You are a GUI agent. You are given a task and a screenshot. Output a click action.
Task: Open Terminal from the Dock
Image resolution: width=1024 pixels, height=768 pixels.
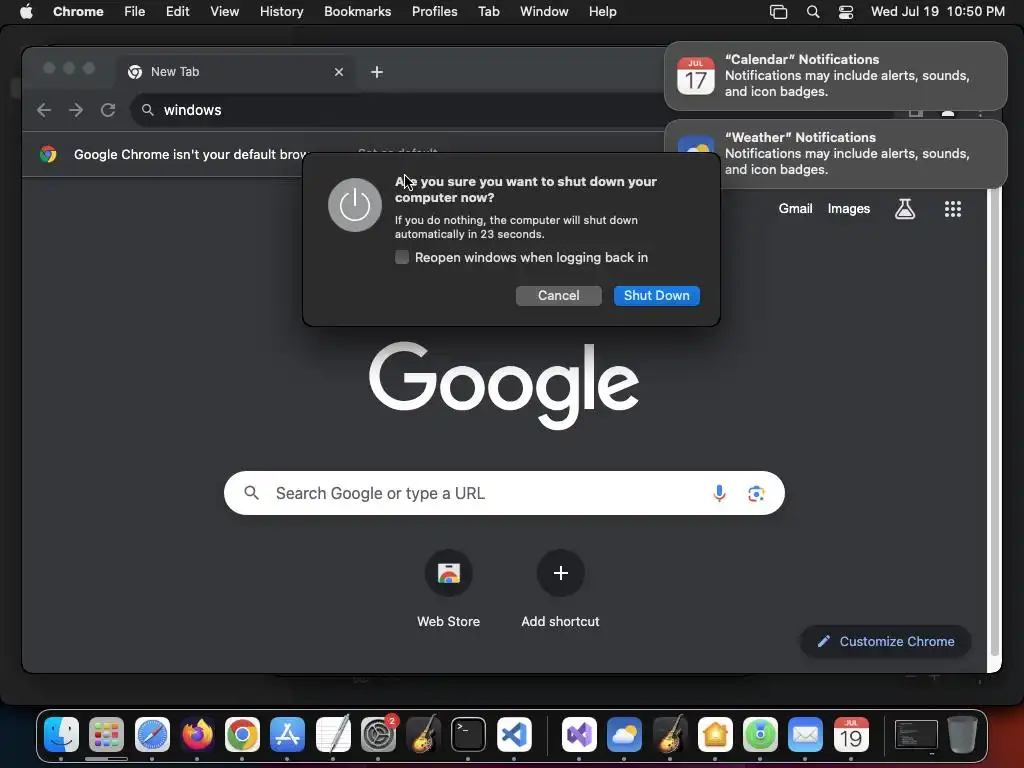[x=468, y=735]
